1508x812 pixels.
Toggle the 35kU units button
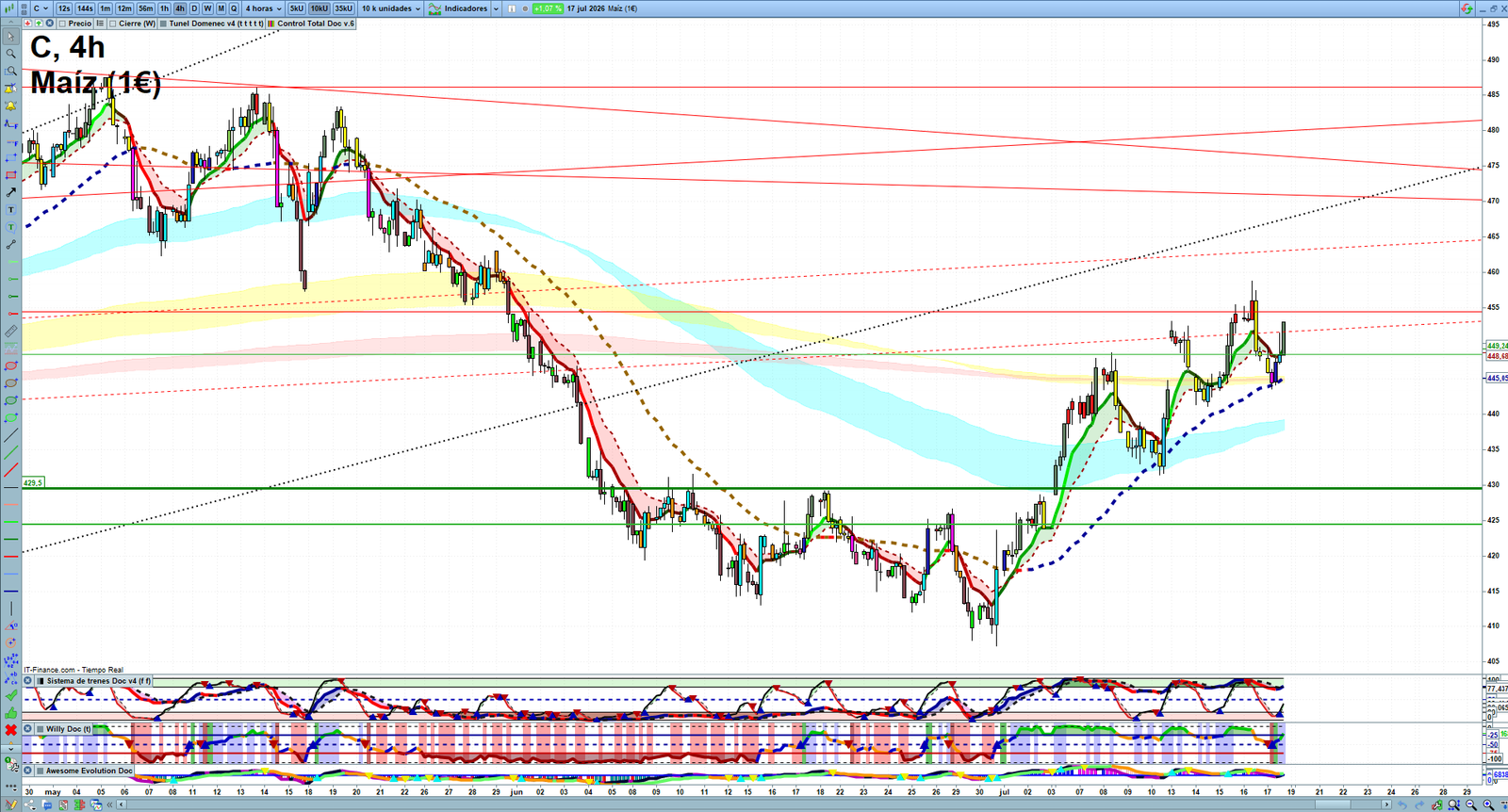coord(343,8)
